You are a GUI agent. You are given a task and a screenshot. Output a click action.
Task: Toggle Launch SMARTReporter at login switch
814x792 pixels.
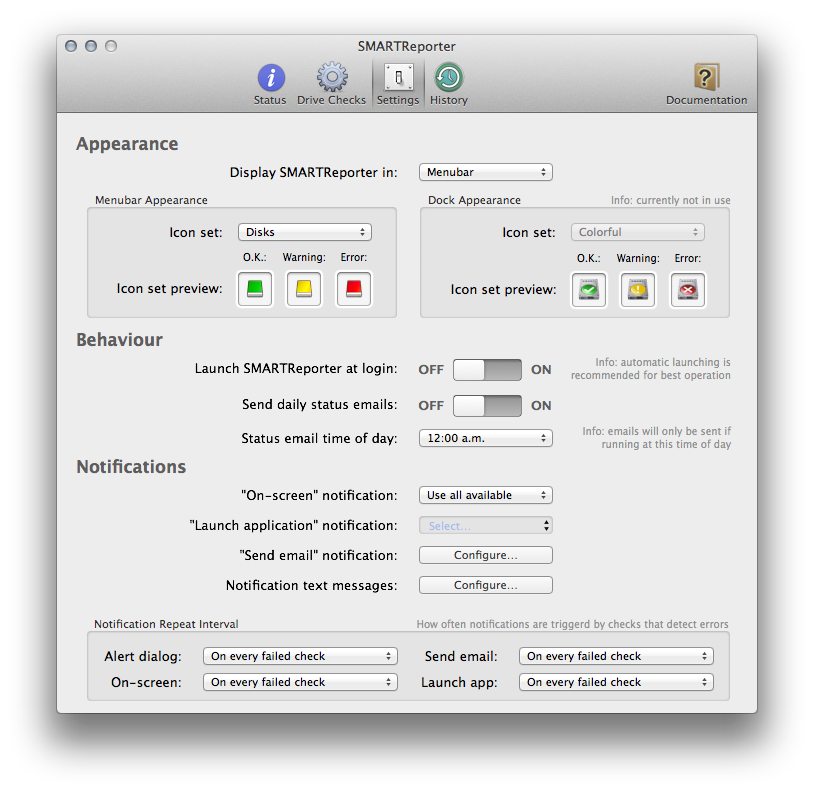[x=487, y=370]
